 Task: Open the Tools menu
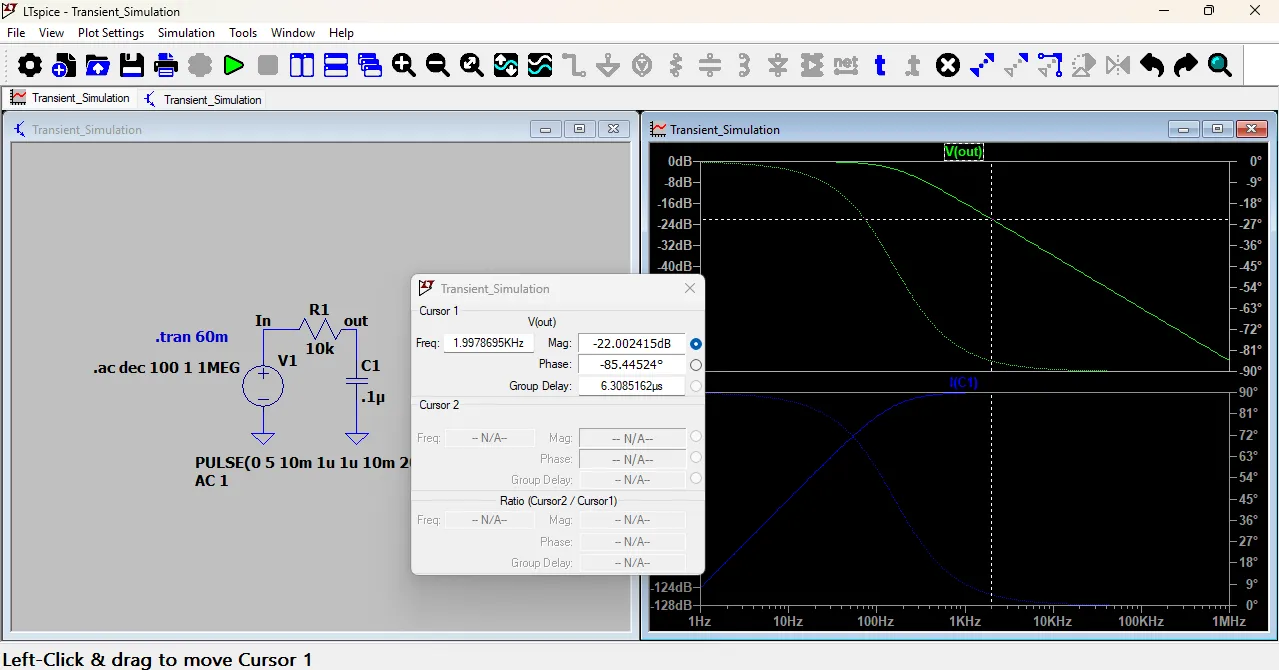243,33
